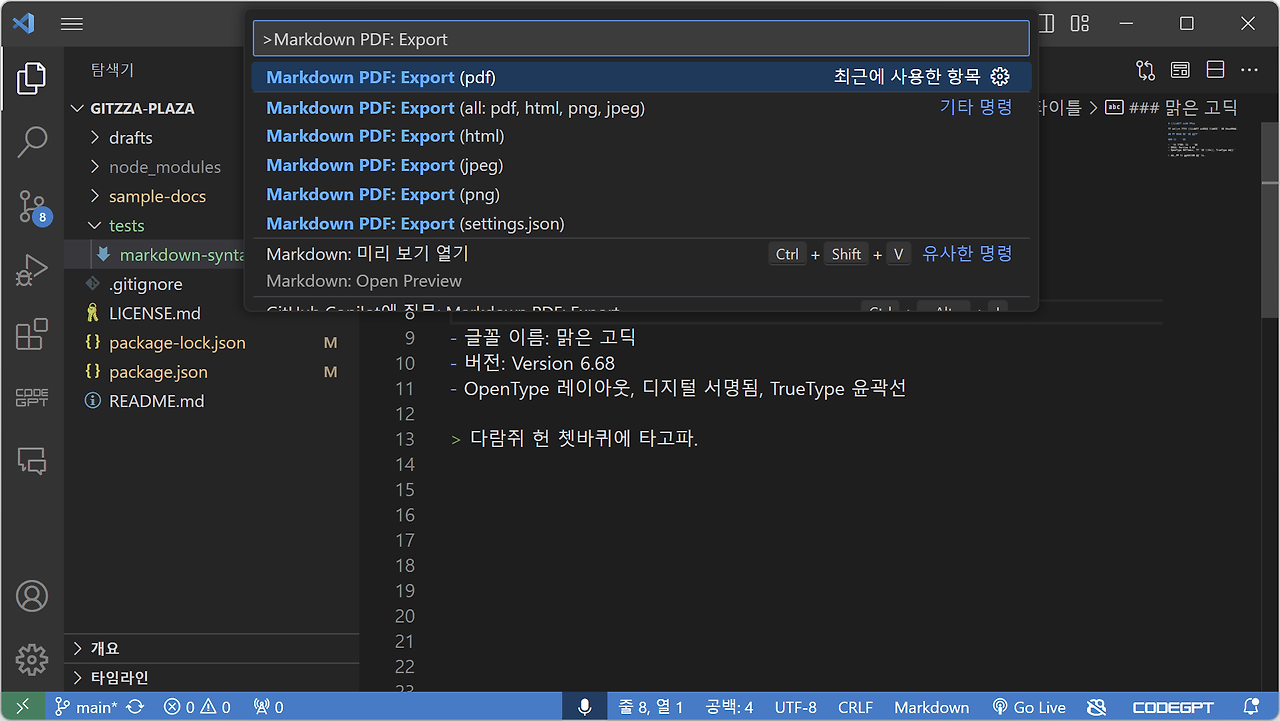Open the Manage gear in activity bar

point(32,660)
